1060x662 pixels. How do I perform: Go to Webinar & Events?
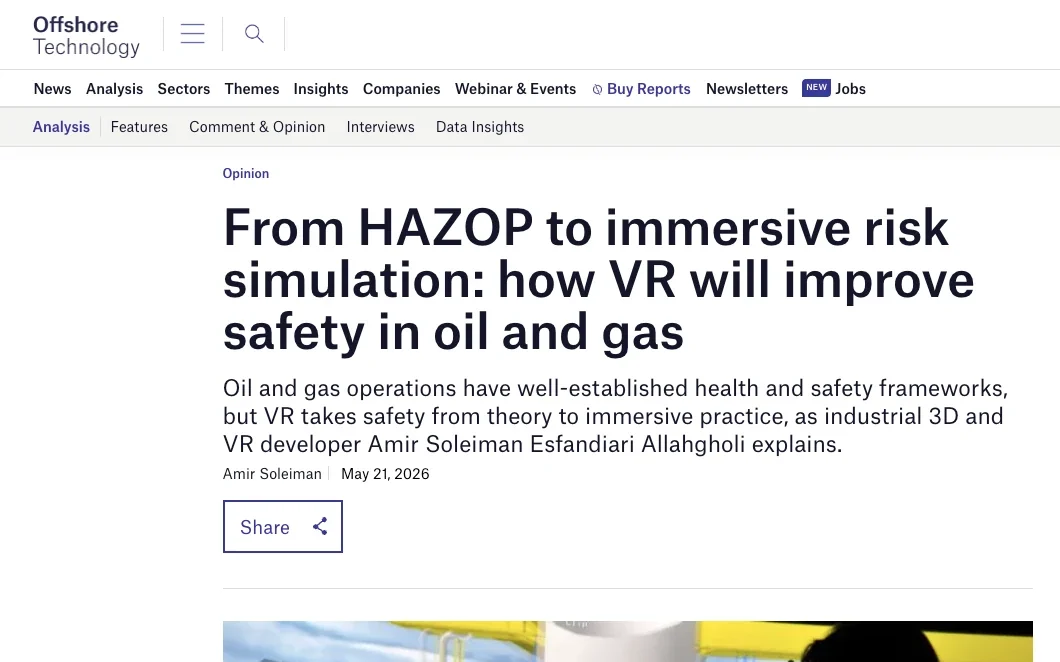(x=515, y=89)
